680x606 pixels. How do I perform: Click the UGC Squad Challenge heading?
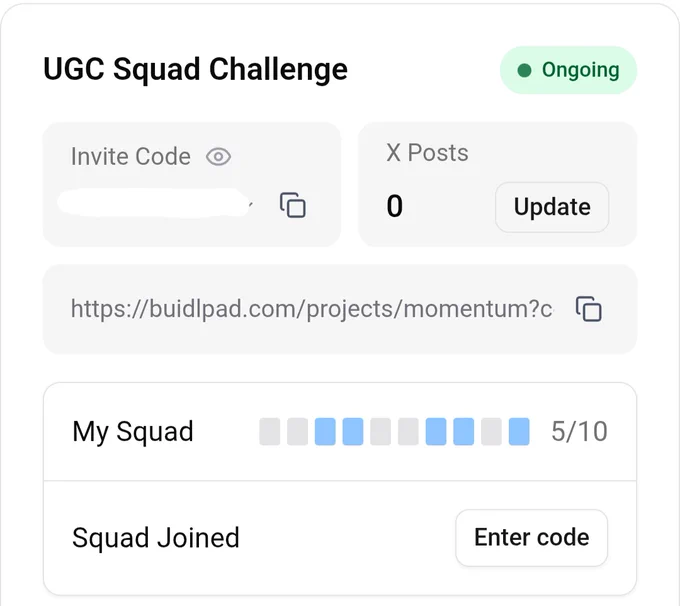point(196,69)
